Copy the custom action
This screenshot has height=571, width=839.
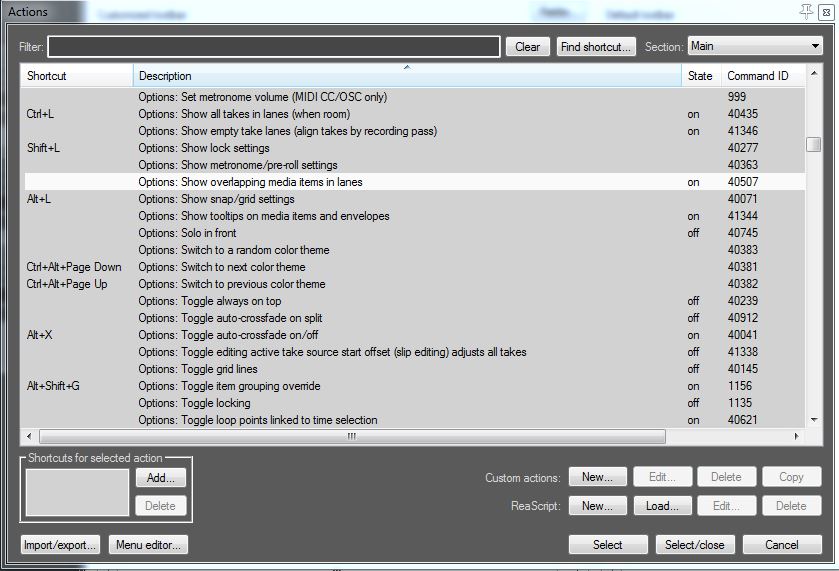pyautogui.click(x=791, y=477)
